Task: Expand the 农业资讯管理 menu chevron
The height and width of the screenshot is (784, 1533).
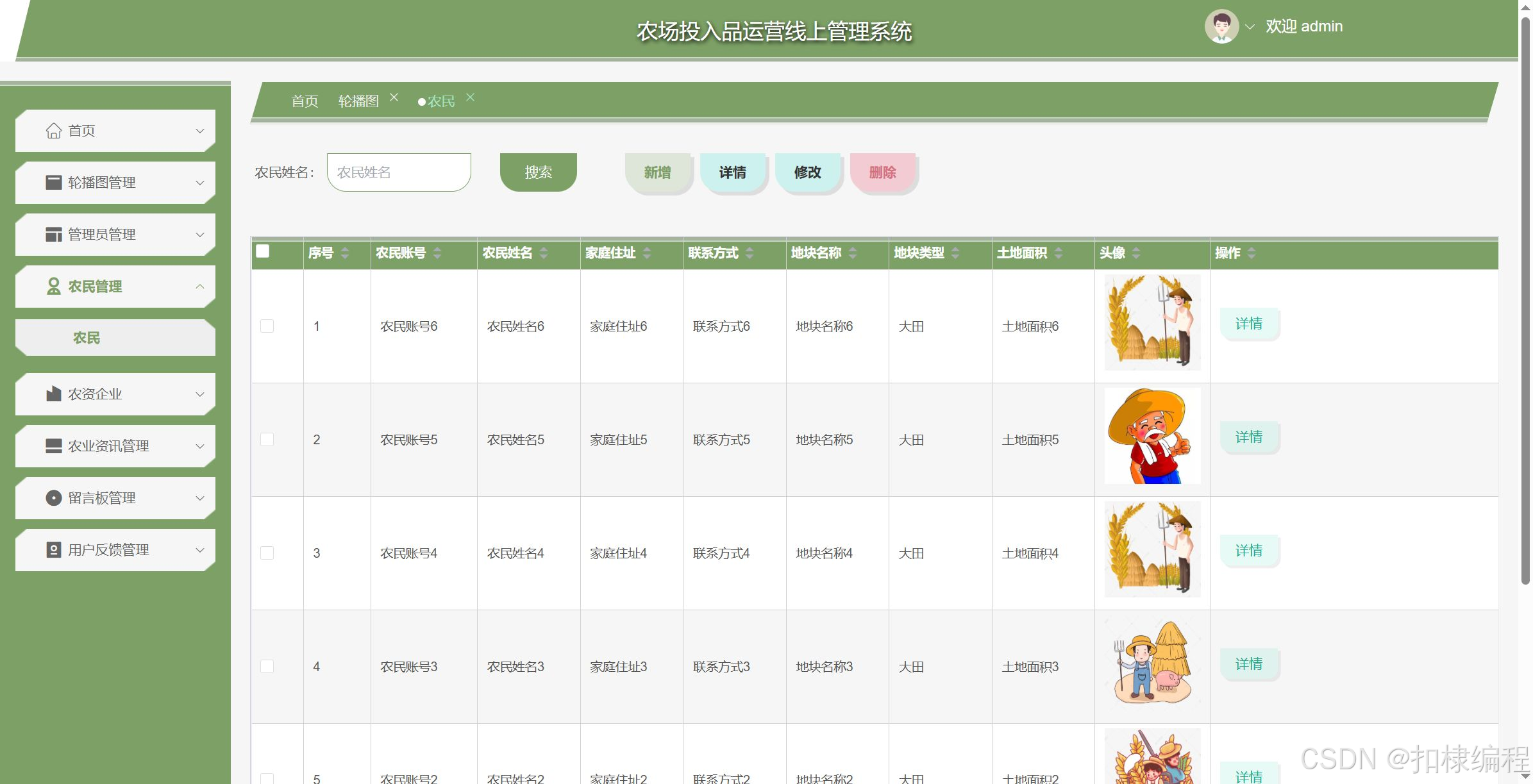Action: 200,446
